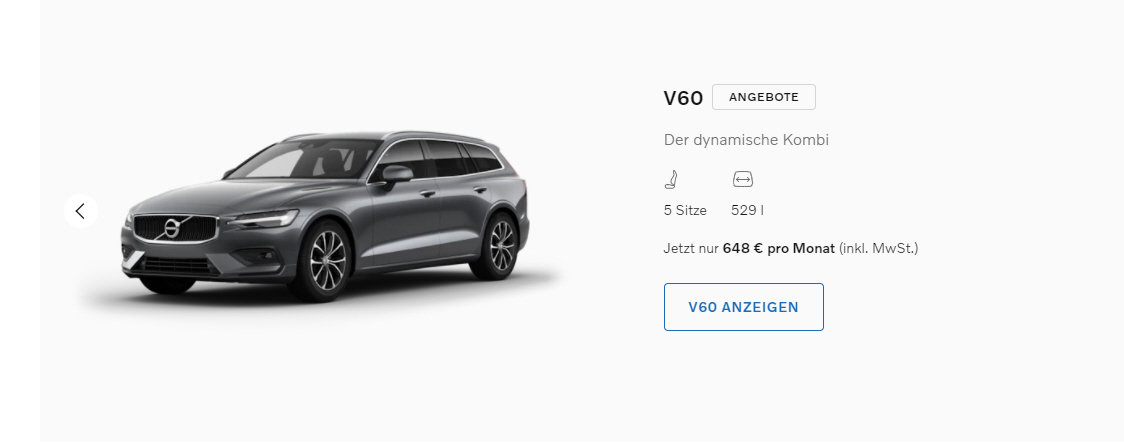This screenshot has height=448, width=1124.
Task: Go to the previous car in carousel
Action: coord(80,211)
